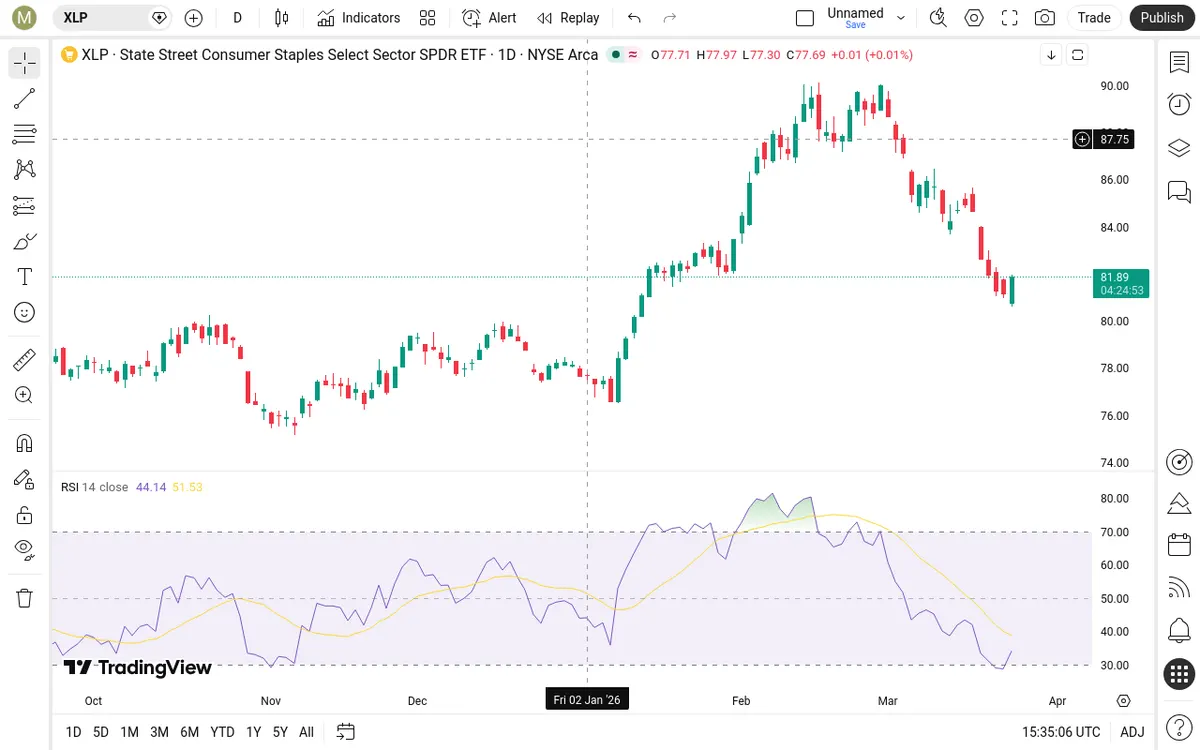Open the notifications bell icon

point(1179,631)
